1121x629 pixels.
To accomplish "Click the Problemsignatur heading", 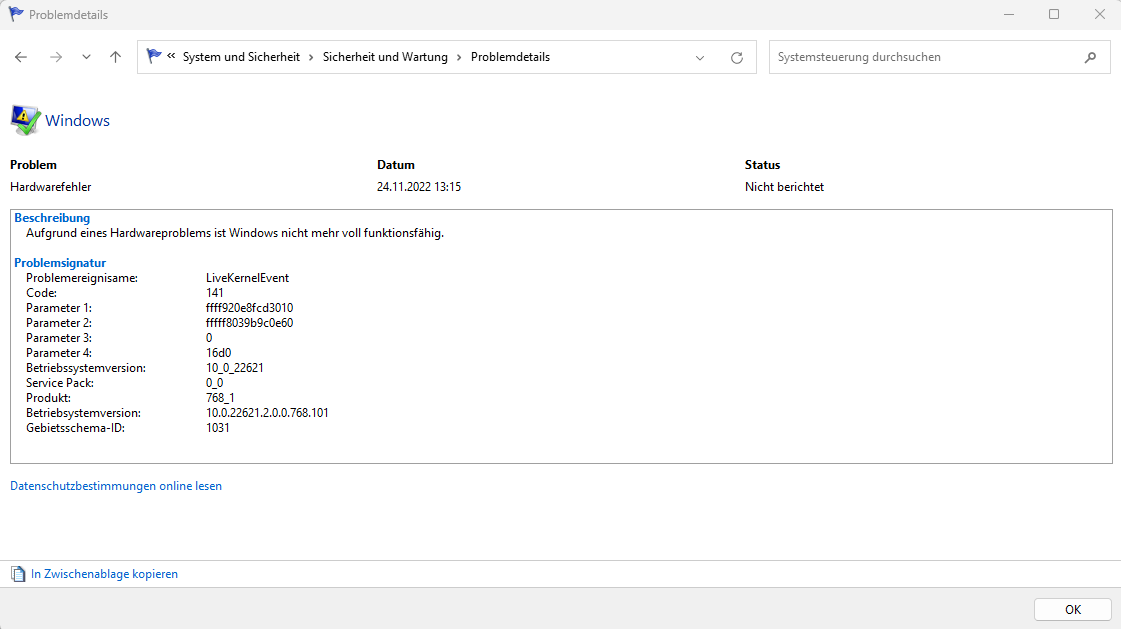I will [60, 263].
